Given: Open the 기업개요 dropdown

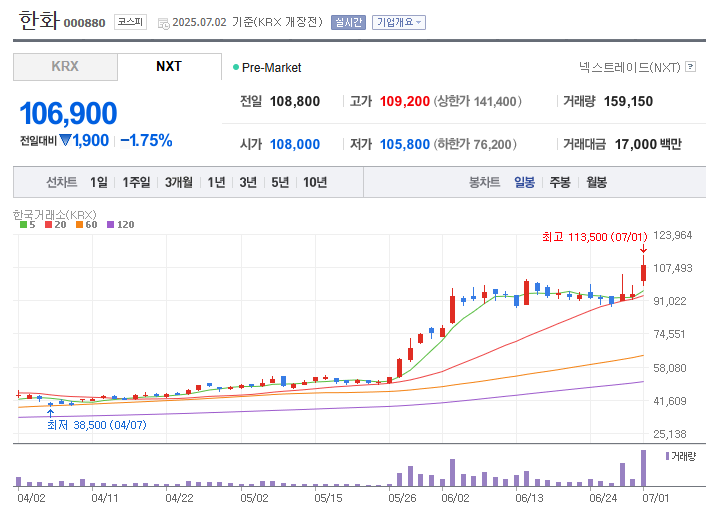Looking at the screenshot, I should click(x=398, y=22).
